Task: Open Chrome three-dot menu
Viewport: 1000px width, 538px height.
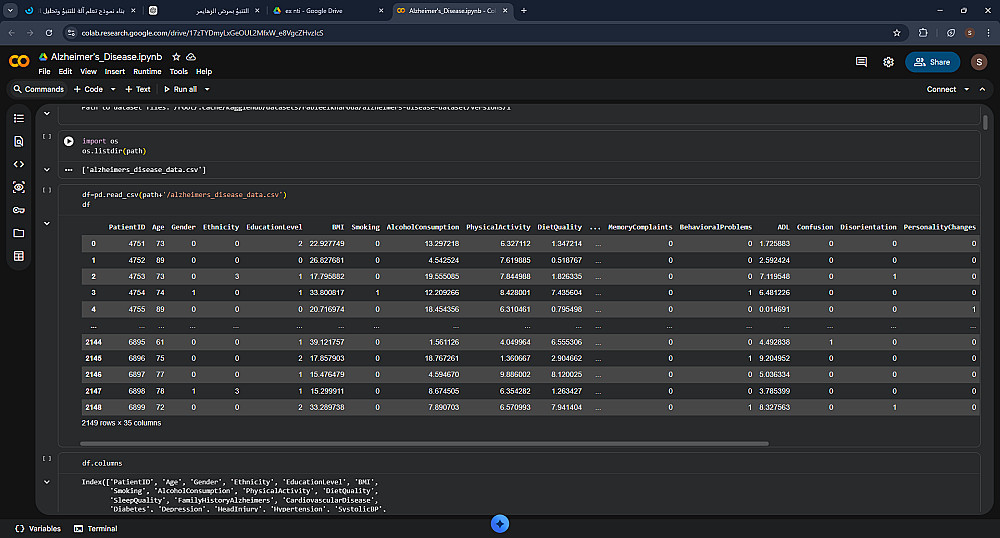Action: pyautogui.click(x=989, y=33)
